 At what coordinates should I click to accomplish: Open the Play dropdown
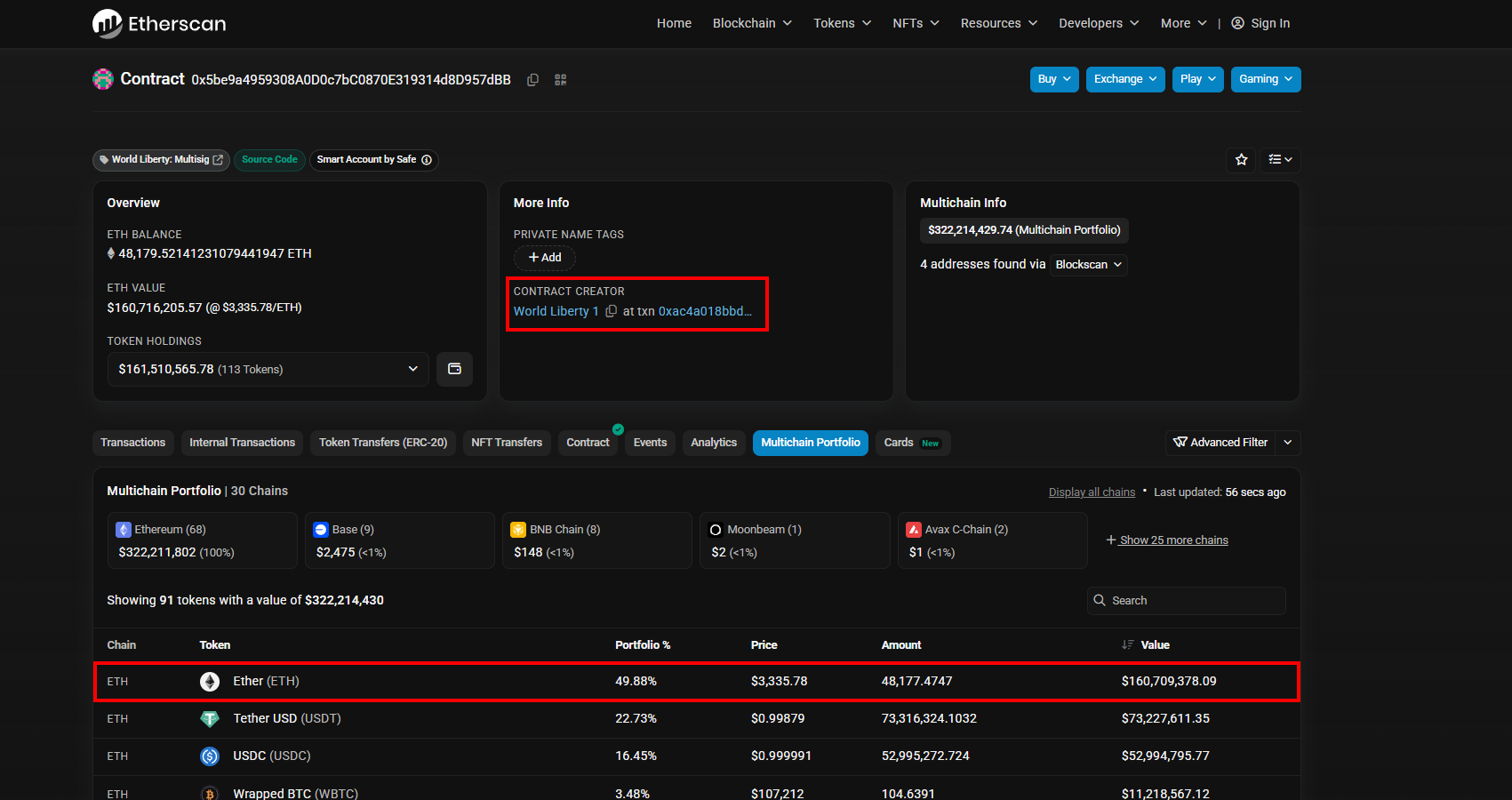1198,79
